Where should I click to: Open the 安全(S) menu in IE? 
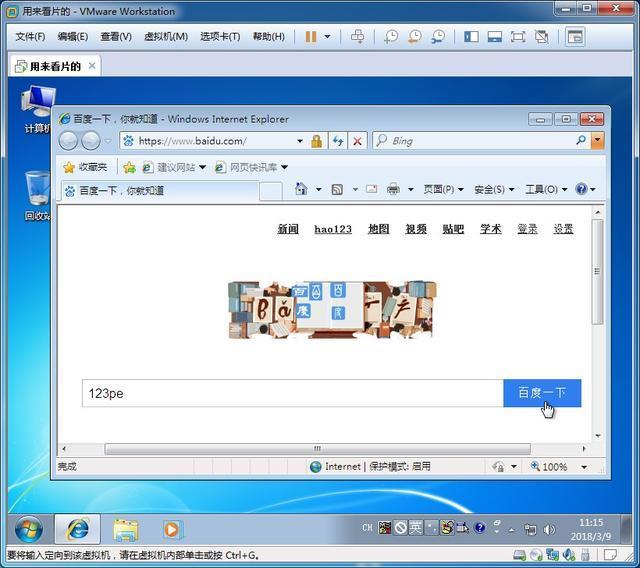tap(494, 189)
